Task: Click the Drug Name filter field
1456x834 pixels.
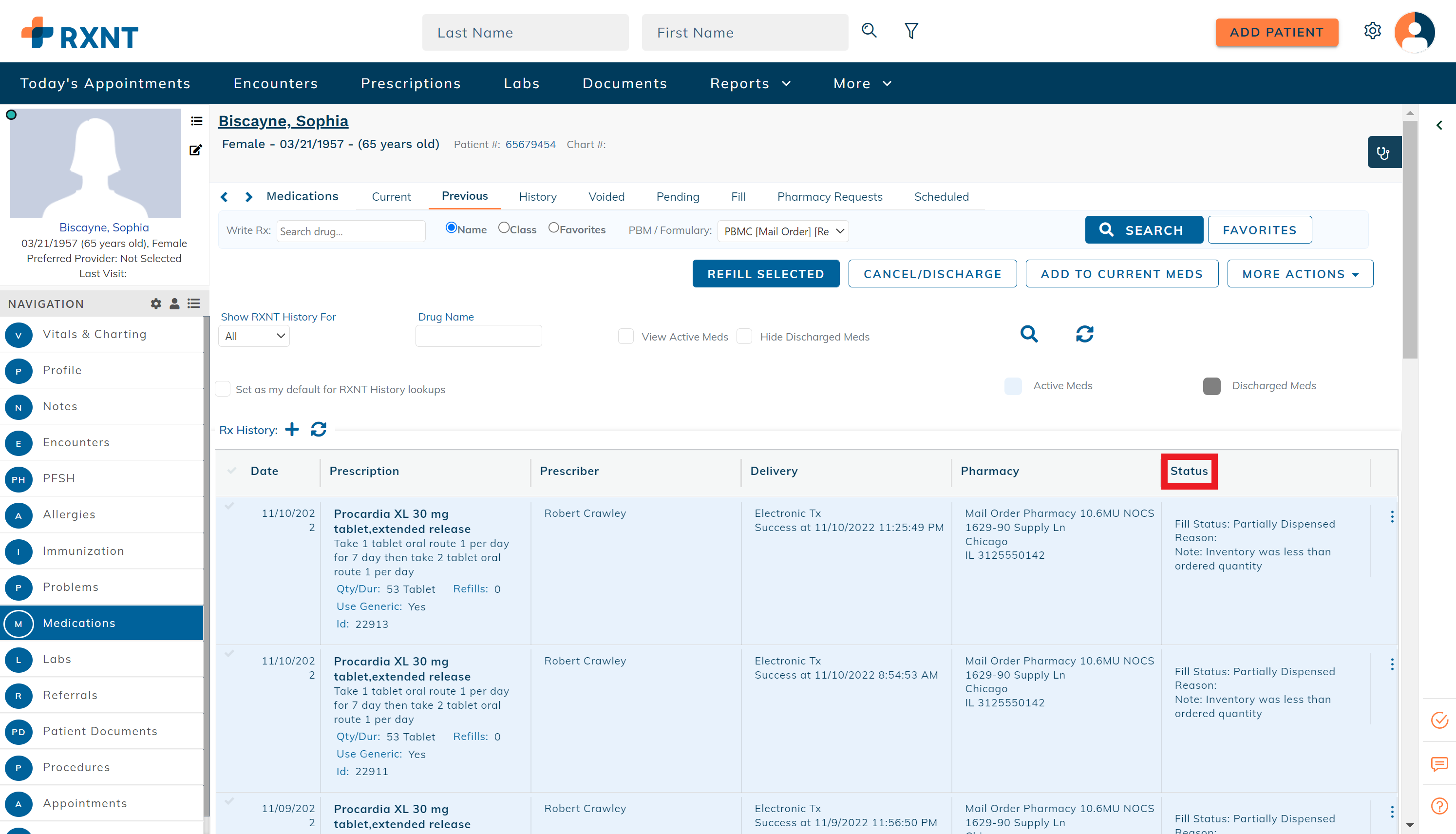Action: pos(478,336)
